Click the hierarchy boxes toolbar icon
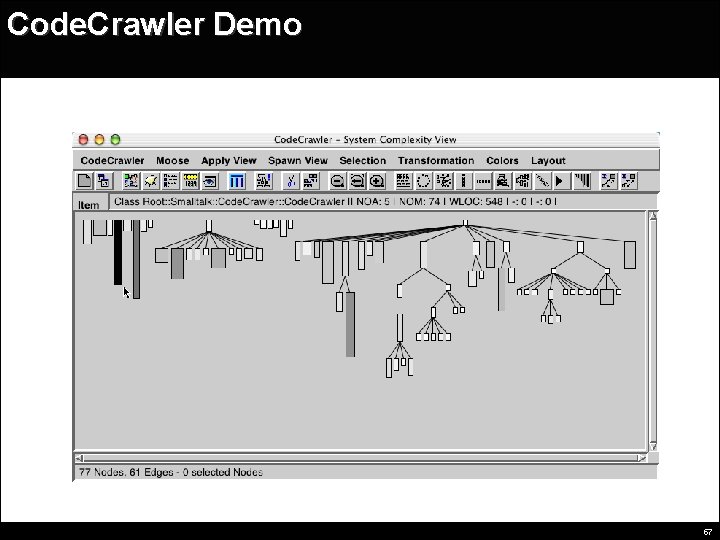 (x=104, y=181)
